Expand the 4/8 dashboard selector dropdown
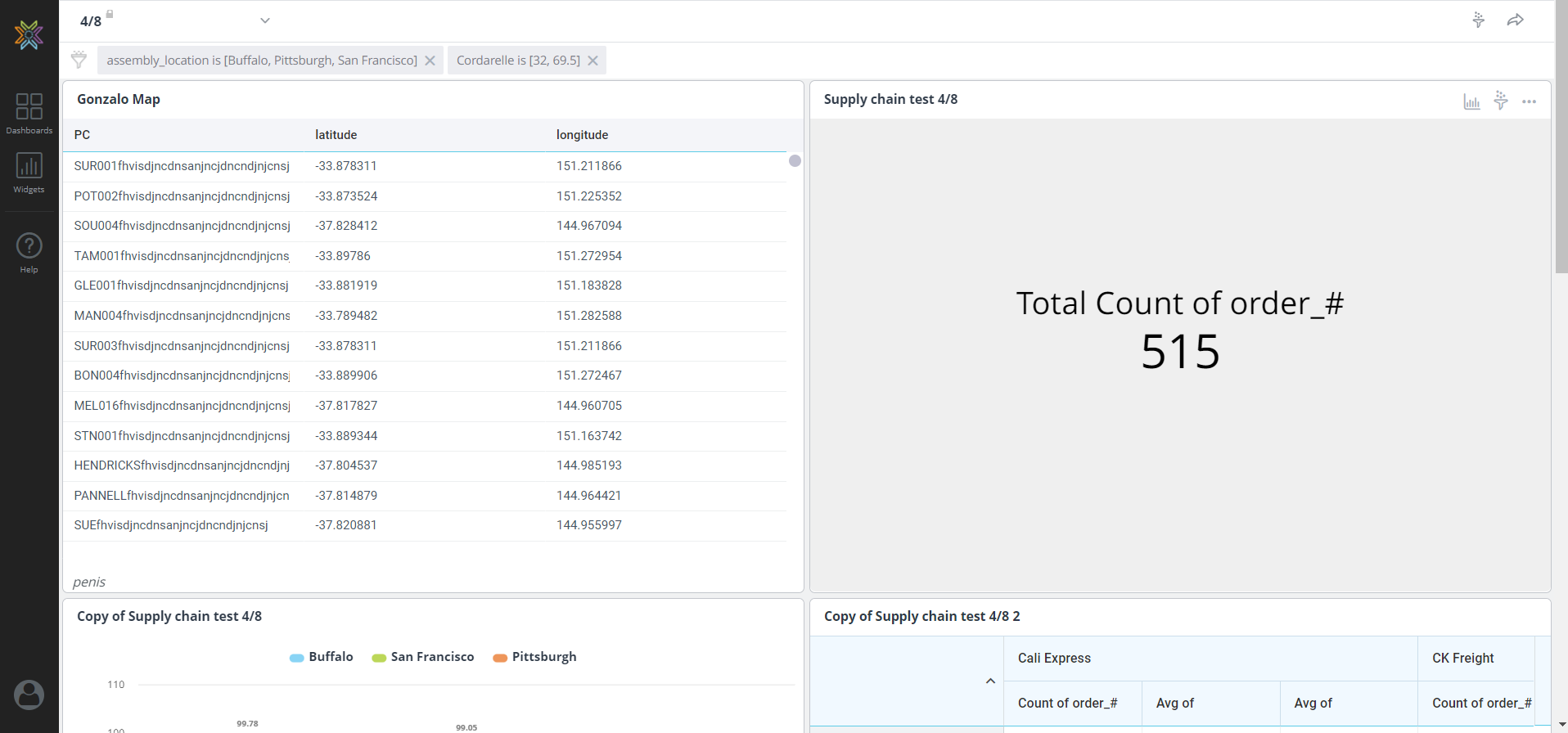 pos(264,20)
